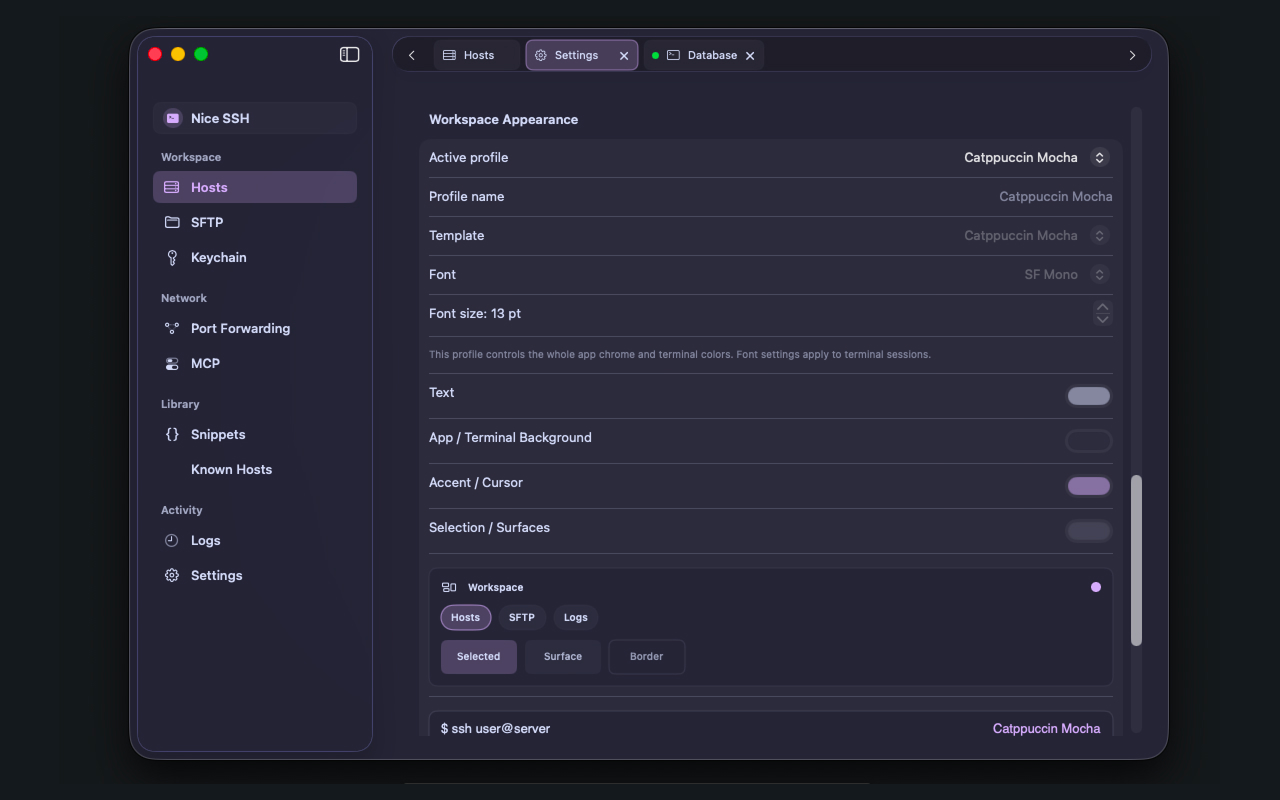Click the Hosts server icon in sidebar
The image size is (1280, 800).
(172, 187)
